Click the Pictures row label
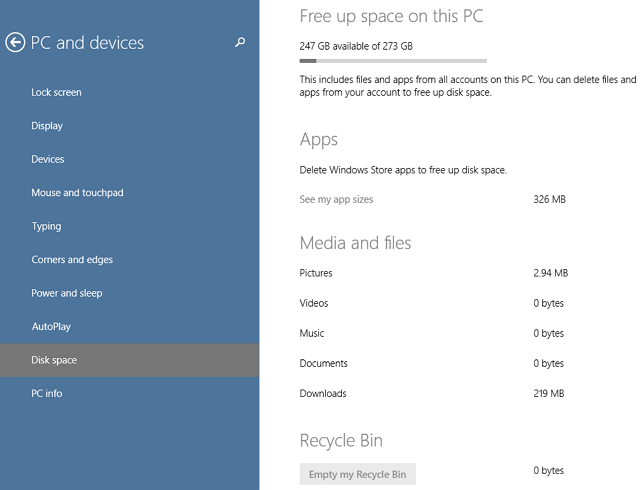 click(316, 273)
